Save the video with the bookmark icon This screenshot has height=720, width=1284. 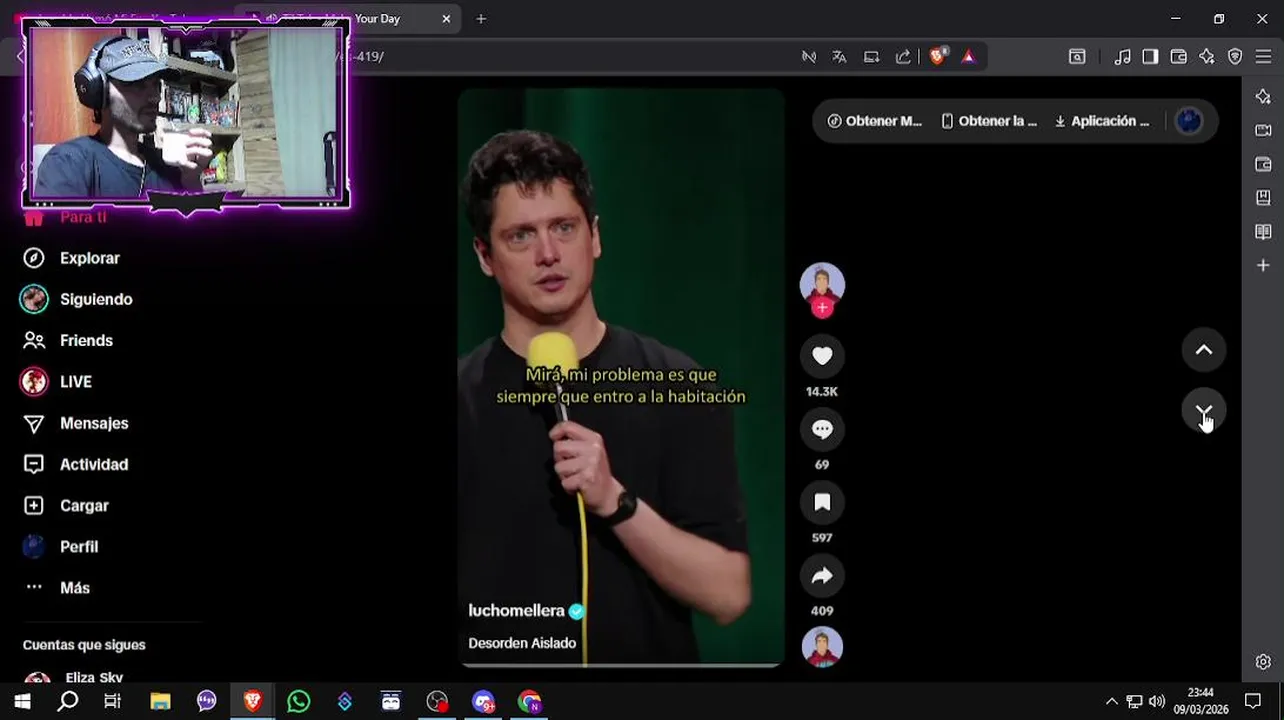pyautogui.click(x=822, y=502)
